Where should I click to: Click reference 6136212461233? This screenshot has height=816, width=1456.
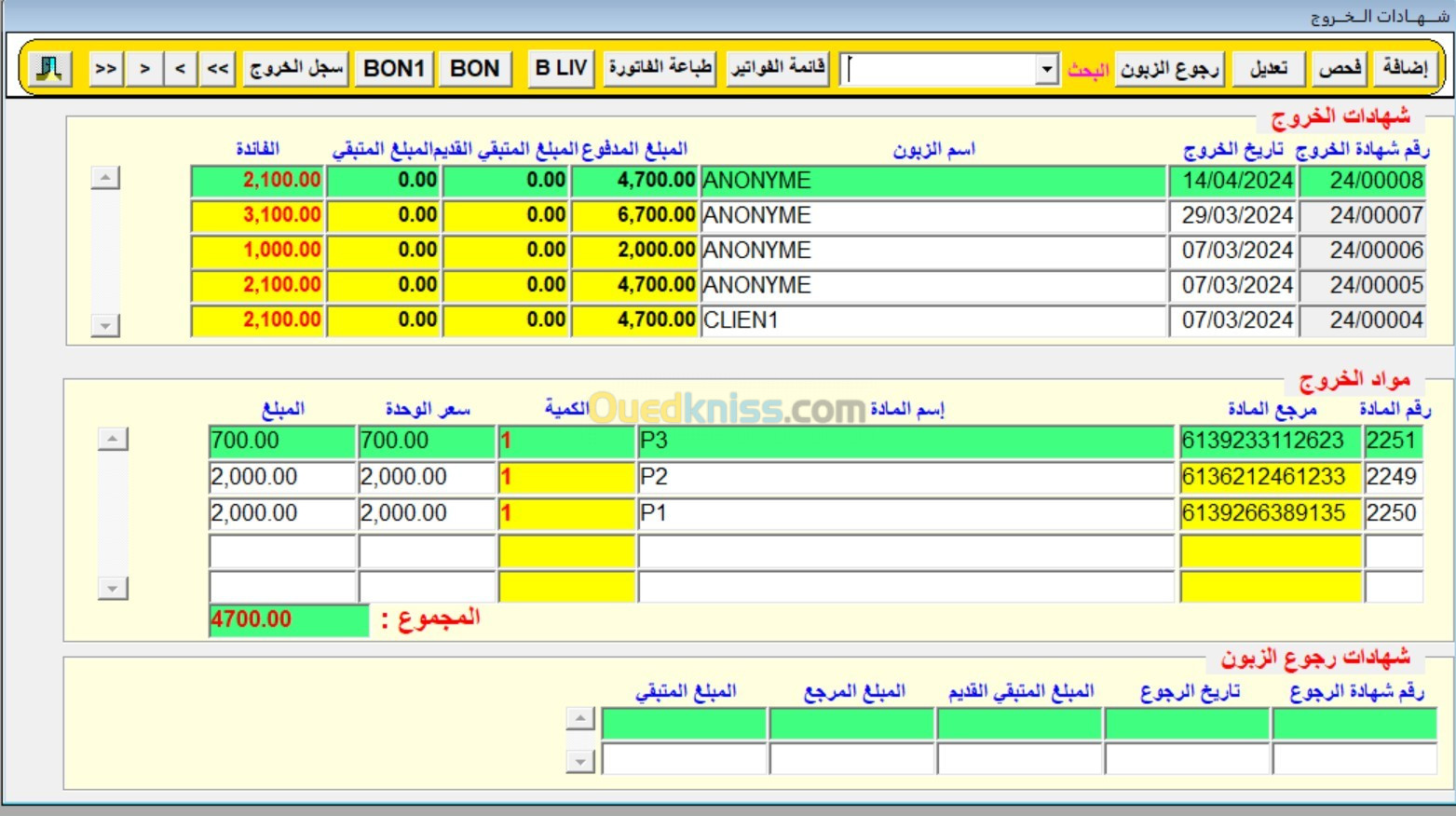[1271, 477]
